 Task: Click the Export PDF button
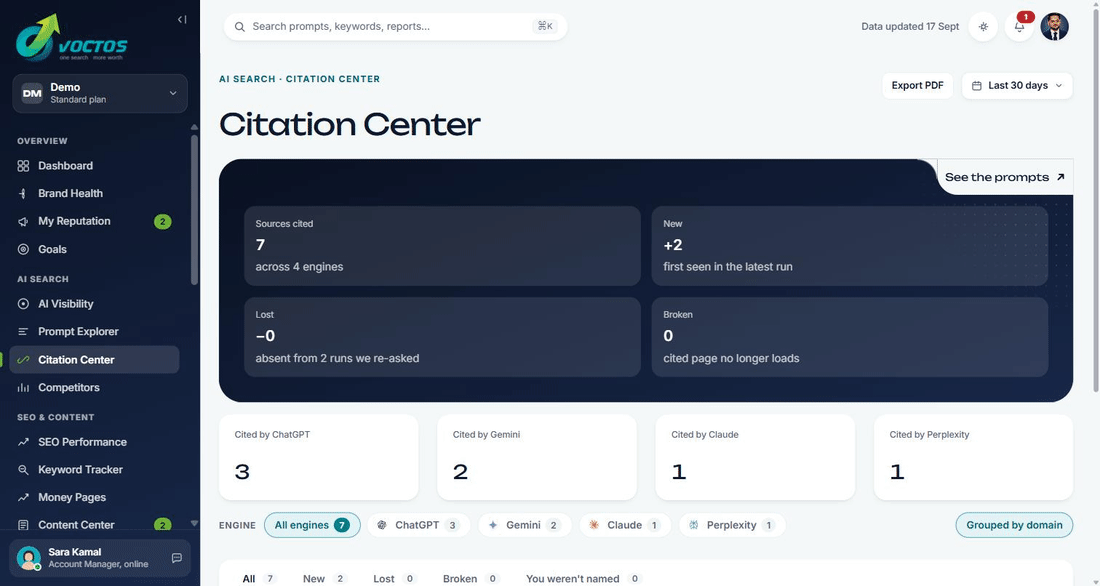[918, 86]
